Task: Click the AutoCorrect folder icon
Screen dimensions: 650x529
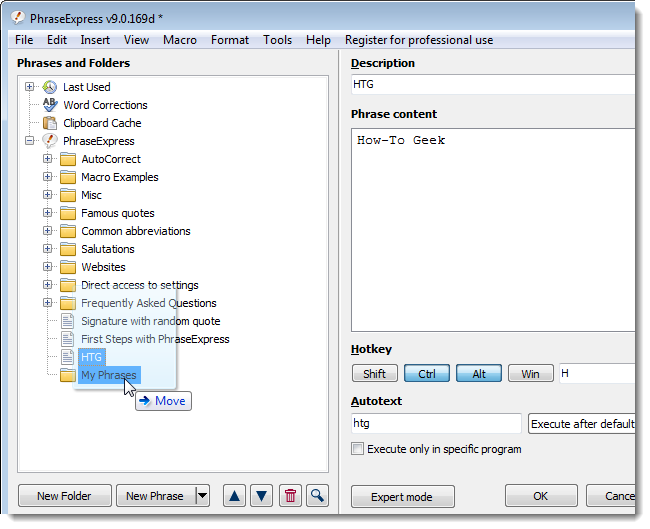Action: point(68,159)
